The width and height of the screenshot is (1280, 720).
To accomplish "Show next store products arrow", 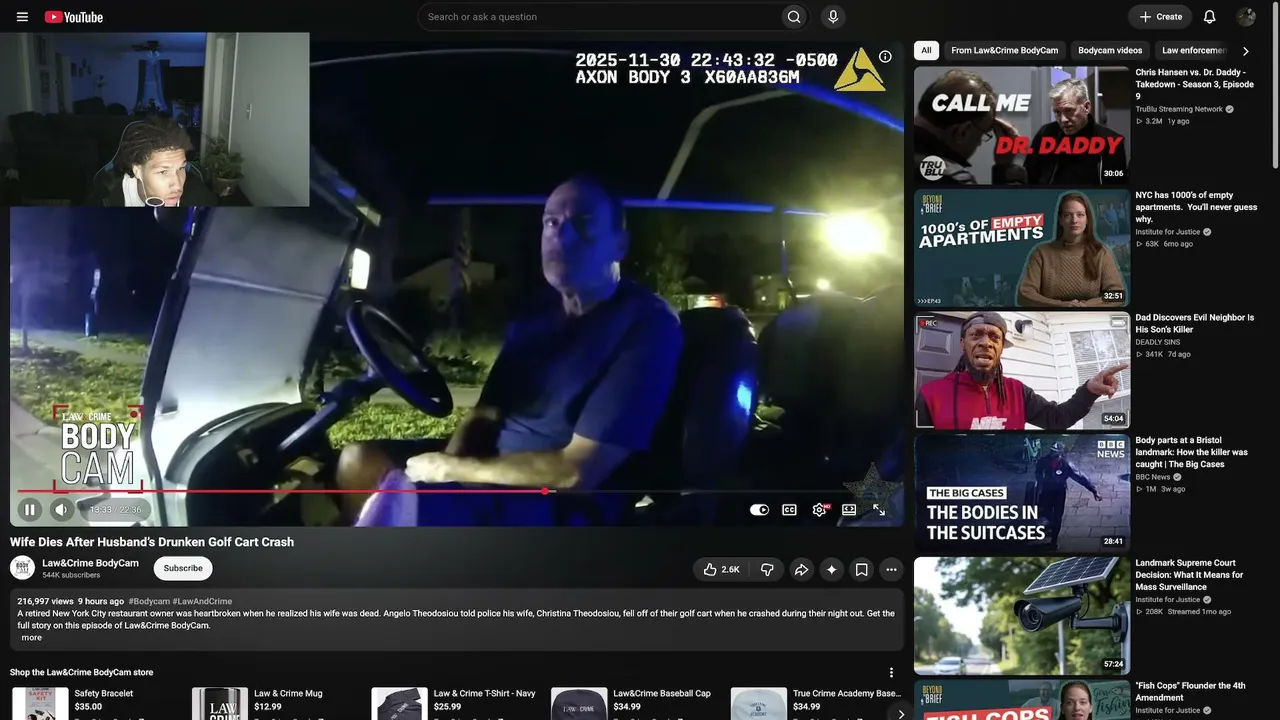I will tap(900, 714).
